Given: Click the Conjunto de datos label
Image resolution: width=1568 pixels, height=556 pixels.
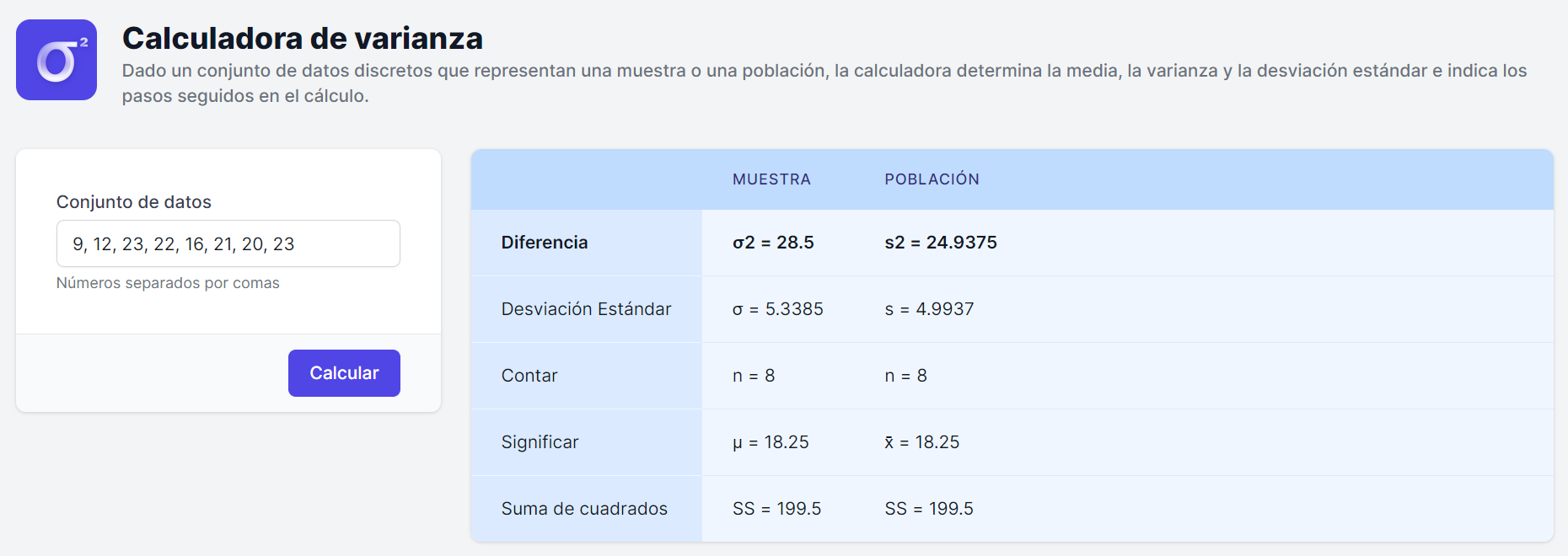Looking at the screenshot, I should tap(134, 202).
